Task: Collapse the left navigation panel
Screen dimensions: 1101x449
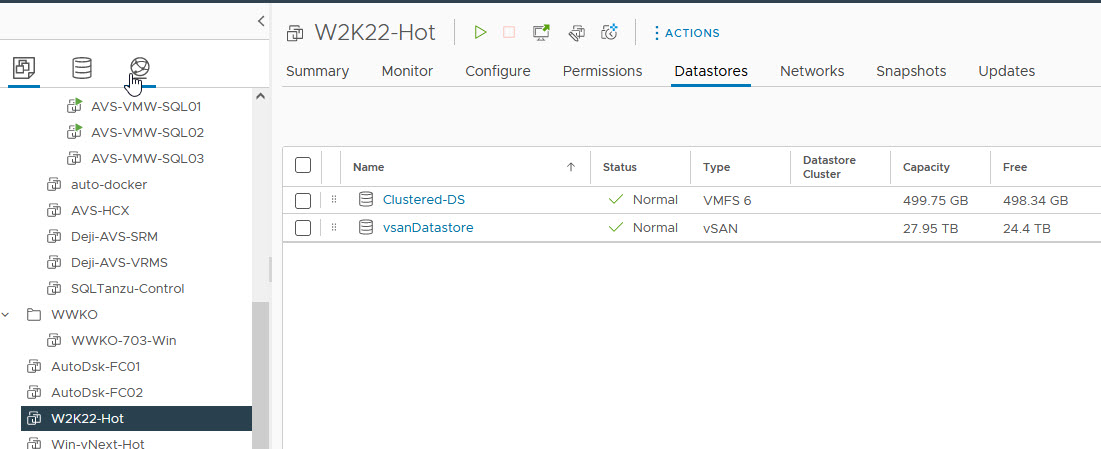Action: pyautogui.click(x=261, y=20)
